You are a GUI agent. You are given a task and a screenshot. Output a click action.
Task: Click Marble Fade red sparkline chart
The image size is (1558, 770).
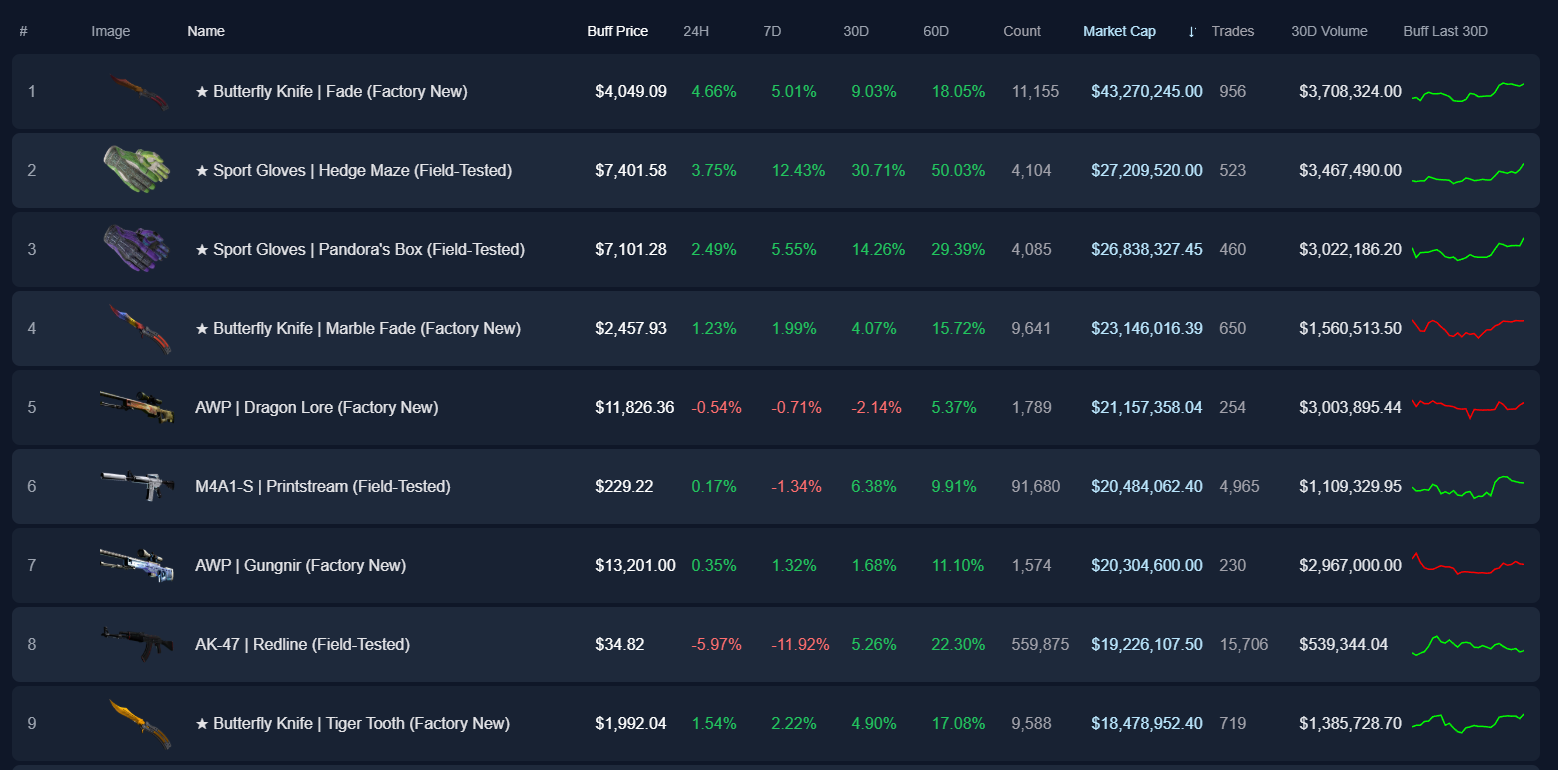tap(1467, 328)
